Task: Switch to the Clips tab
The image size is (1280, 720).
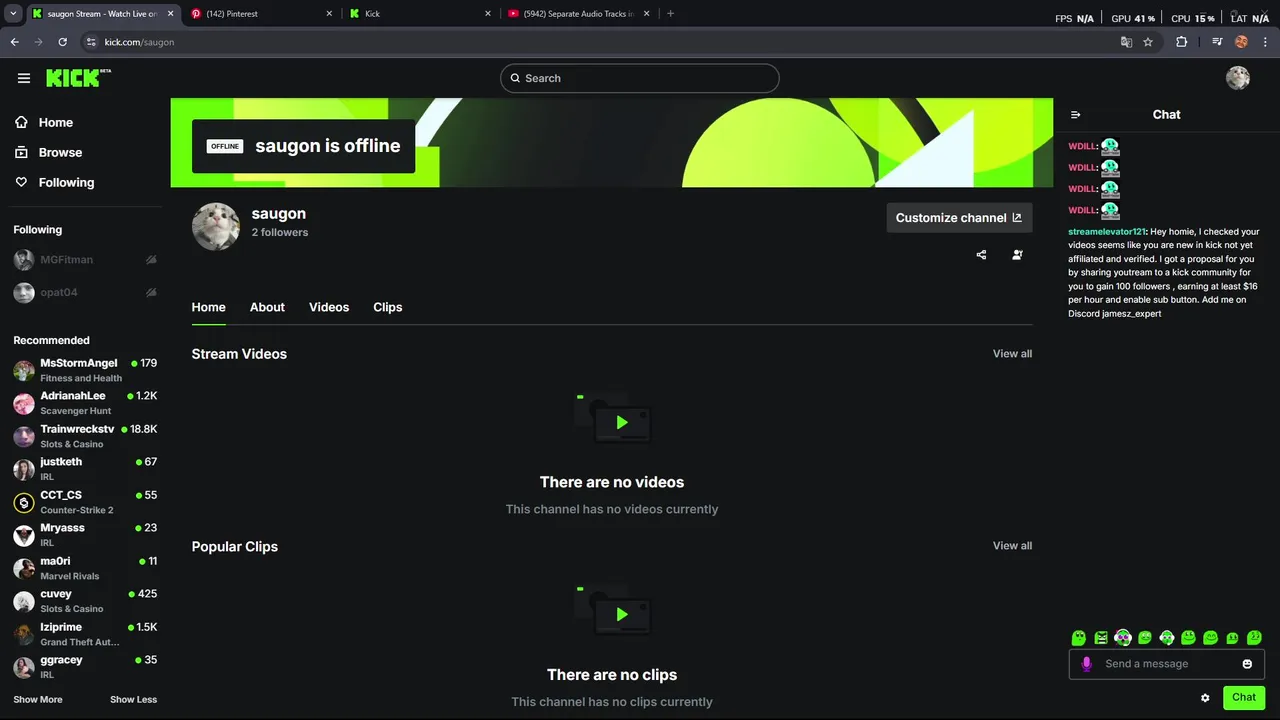Action: point(388,307)
